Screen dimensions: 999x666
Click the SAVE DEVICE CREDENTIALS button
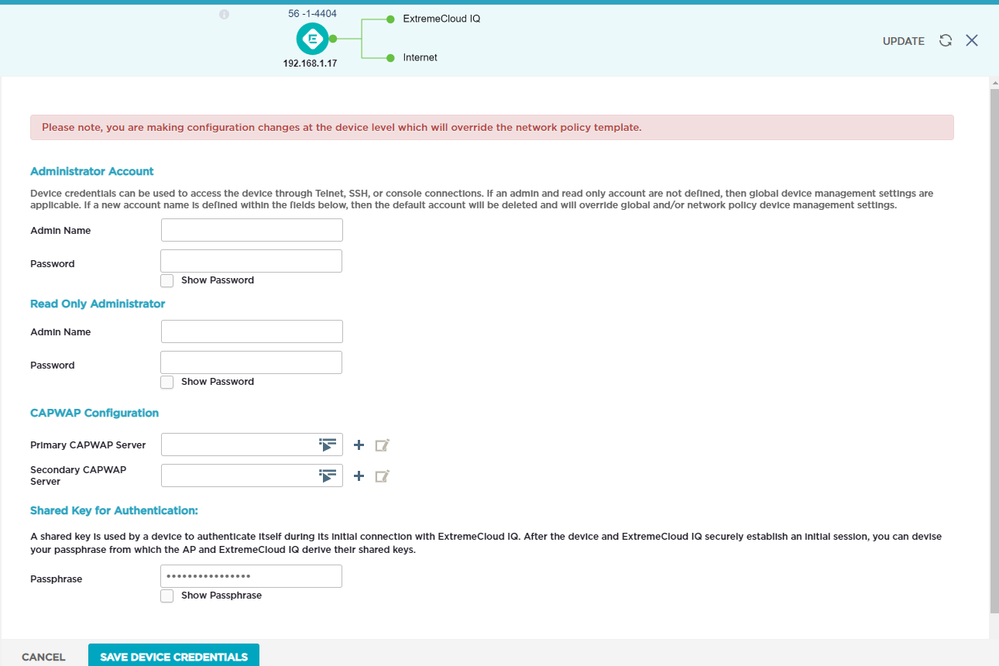pyautogui.click(x=173, y=656)
